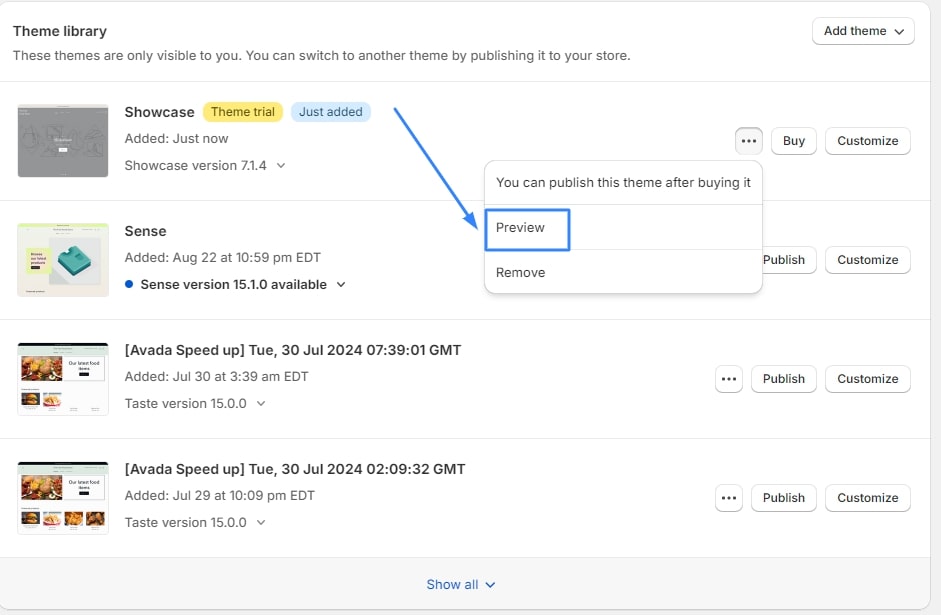Click the Sense theme name
The height and width of the screenshot is (615, 941).
pyautogui.click(x=145, y=231)
